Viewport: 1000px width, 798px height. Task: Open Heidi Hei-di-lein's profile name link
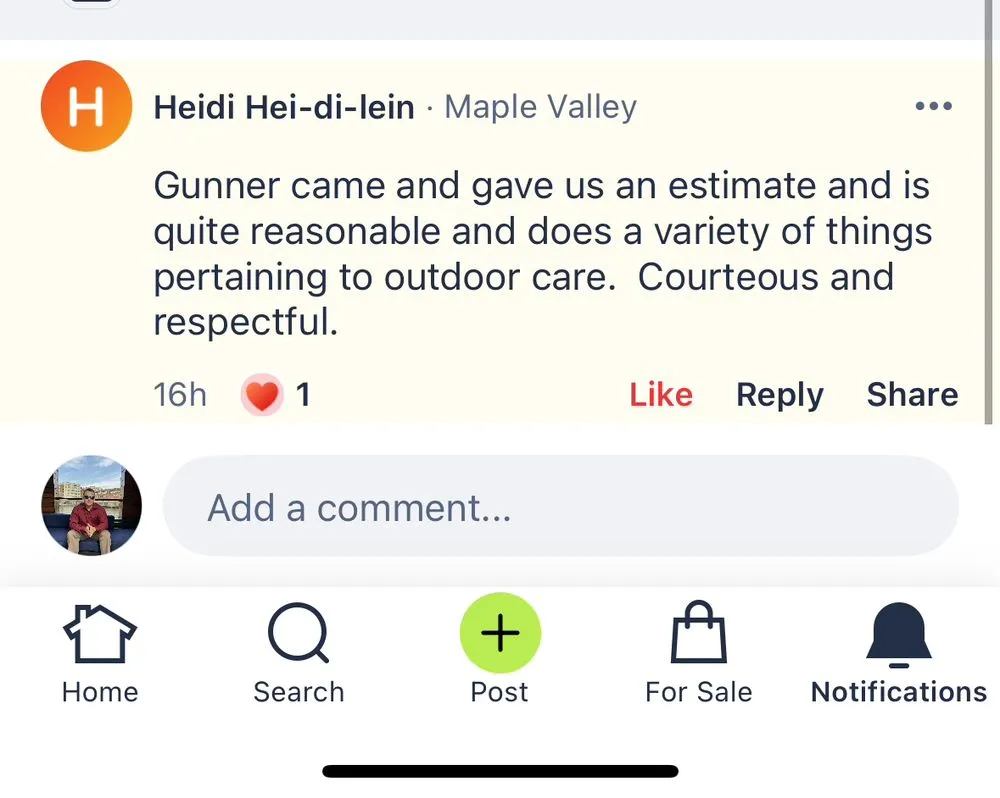pyautogui.click(x=284, y=107)
